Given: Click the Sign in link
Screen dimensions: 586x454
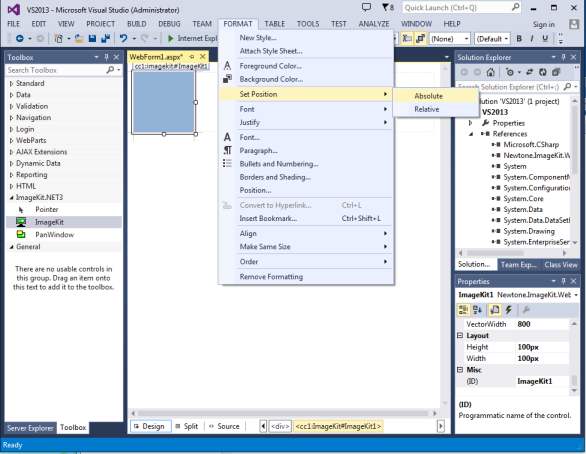Looking at the screenshot, I should pos(544,25).
